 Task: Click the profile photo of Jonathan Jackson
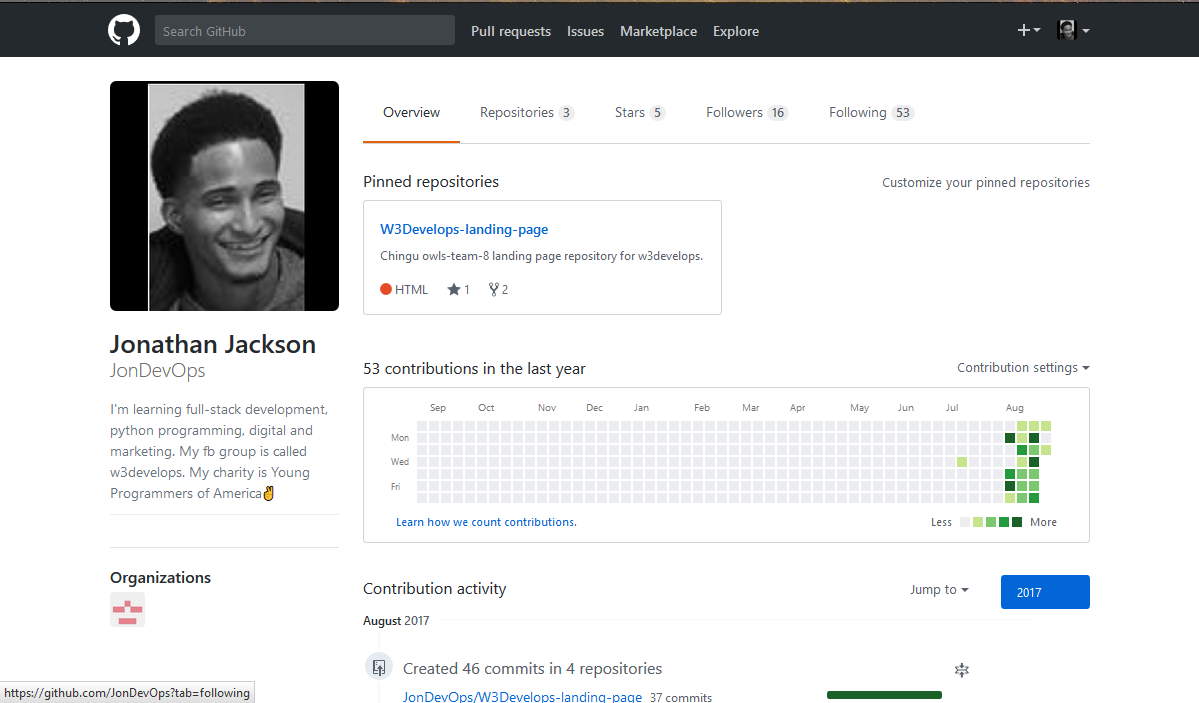(x=224, y=196)
